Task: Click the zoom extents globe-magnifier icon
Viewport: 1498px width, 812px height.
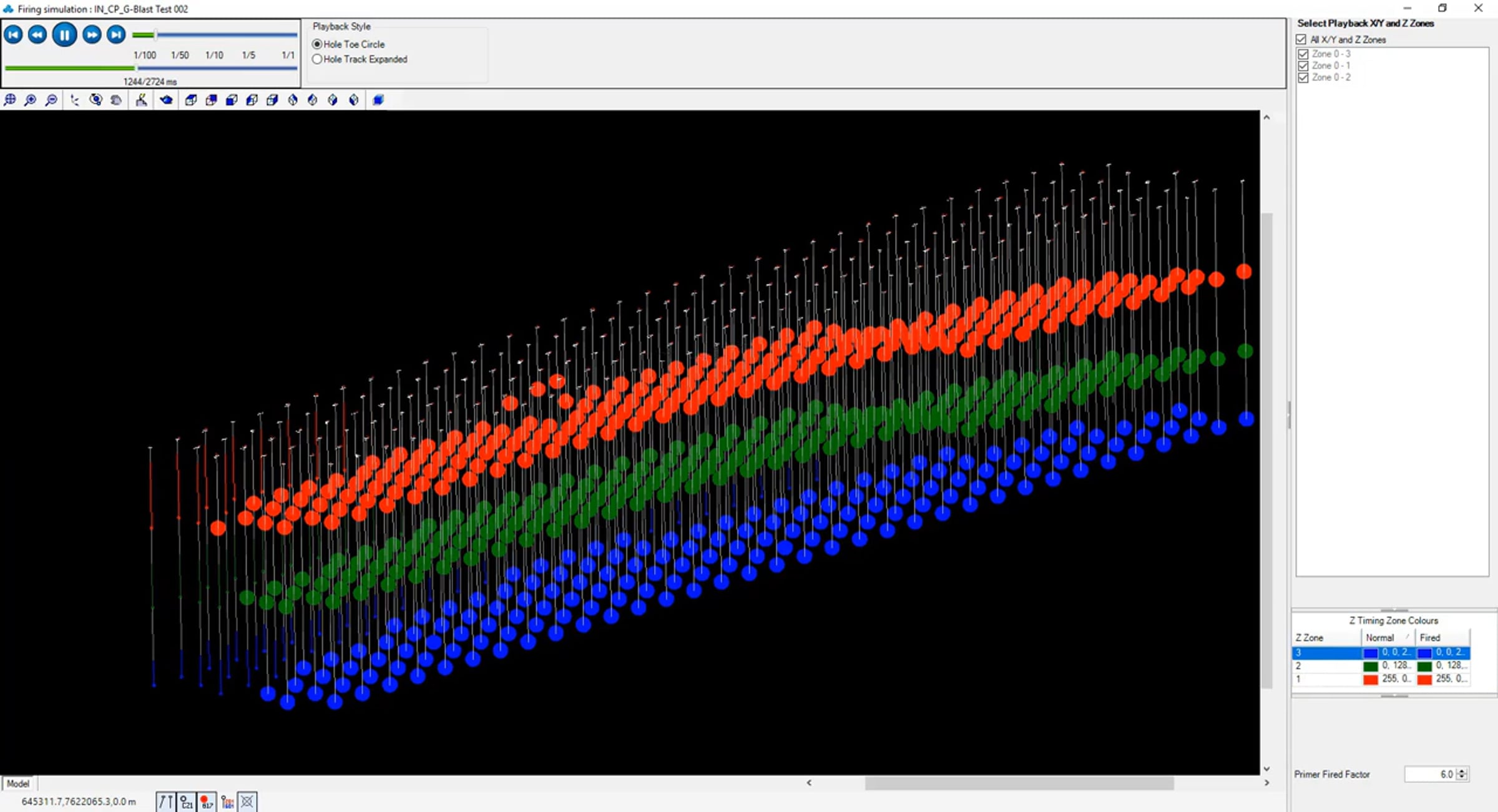Action: [x=10, y=100]
